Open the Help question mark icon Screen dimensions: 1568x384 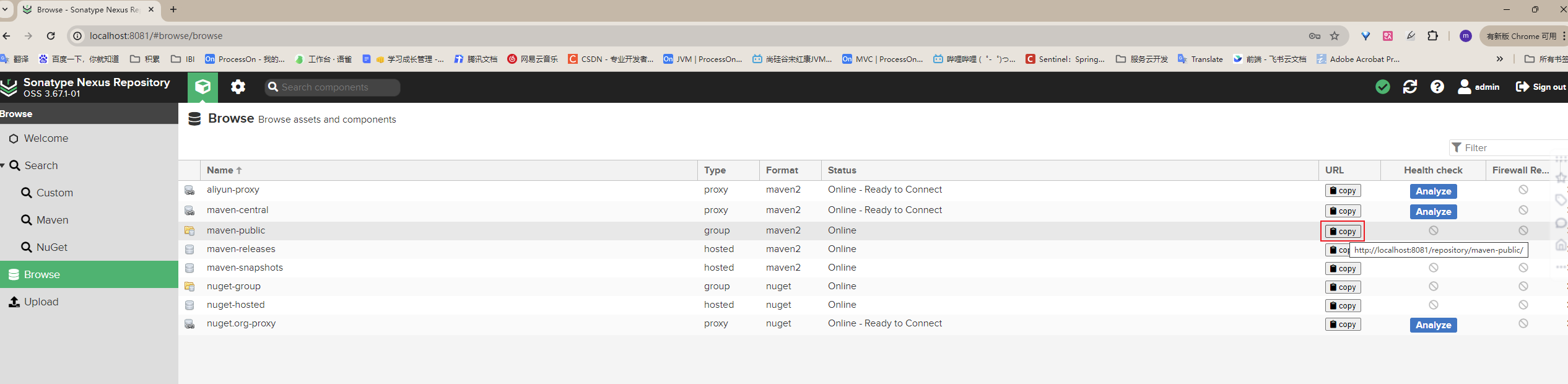pos(1437,87)
